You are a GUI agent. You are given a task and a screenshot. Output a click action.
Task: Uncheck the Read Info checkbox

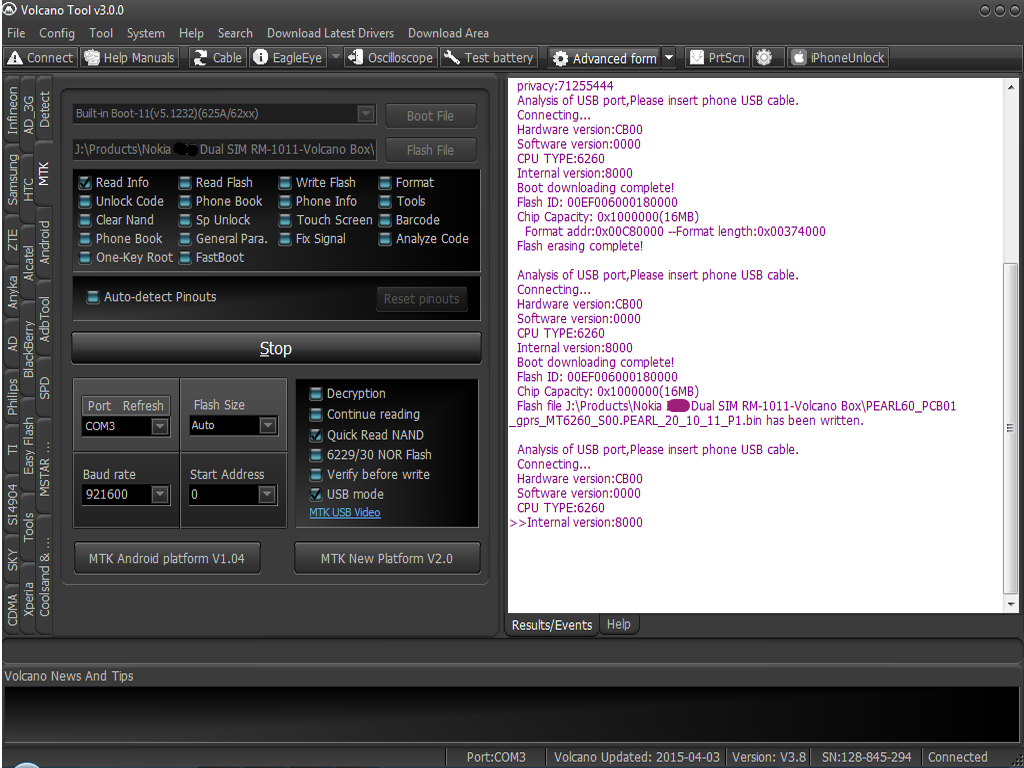click(85, 183)
